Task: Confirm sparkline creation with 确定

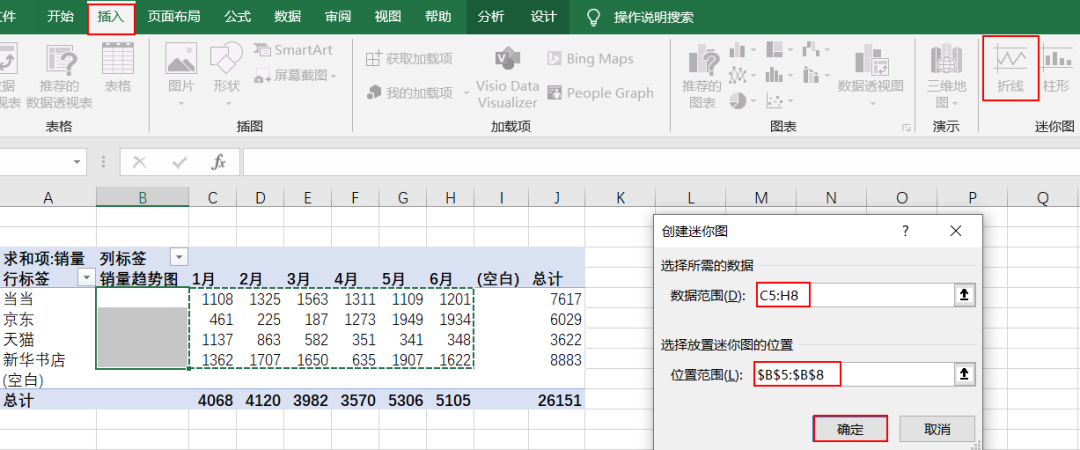Action: coord(850,429)
